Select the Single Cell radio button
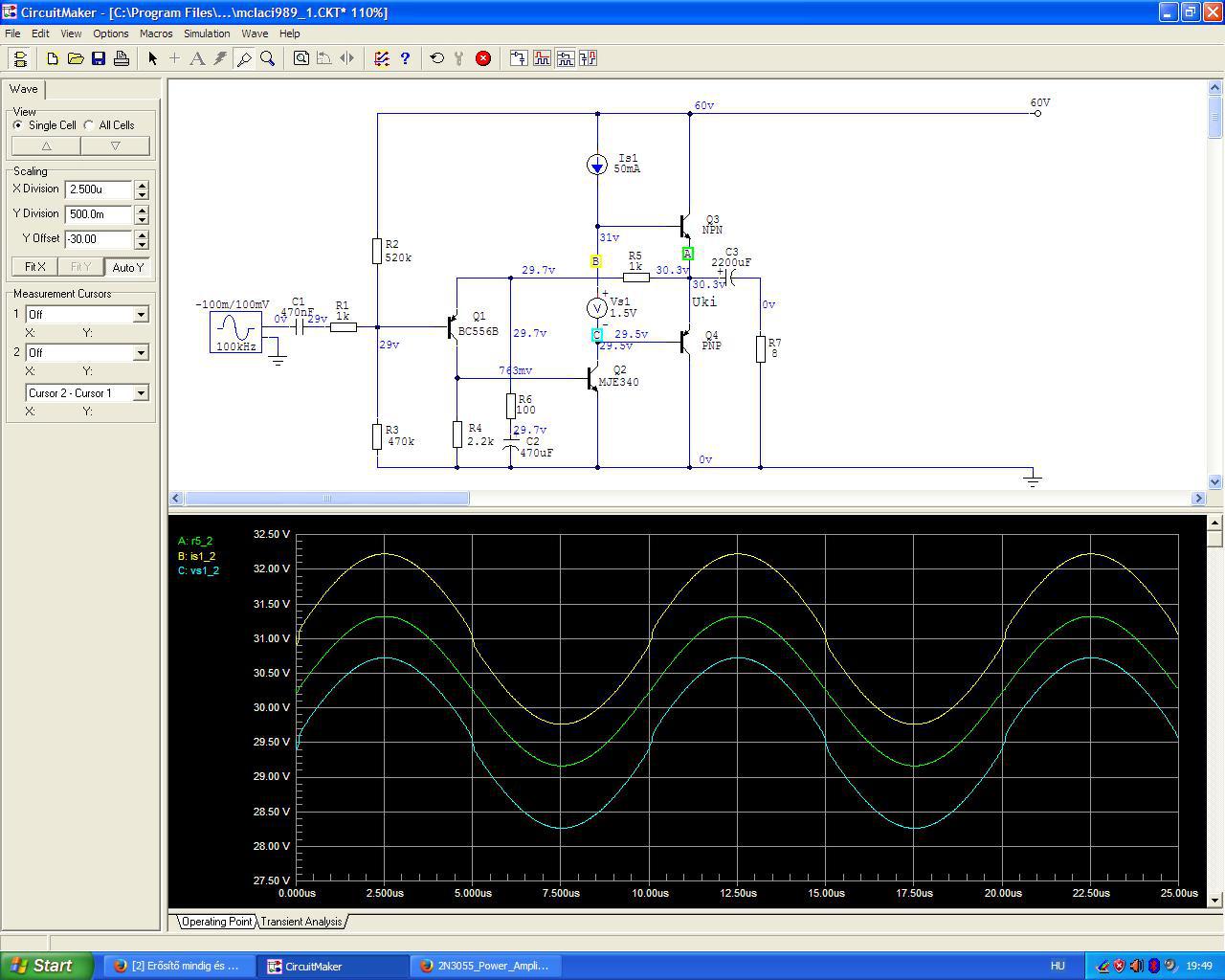 click(x=18, y=125)
